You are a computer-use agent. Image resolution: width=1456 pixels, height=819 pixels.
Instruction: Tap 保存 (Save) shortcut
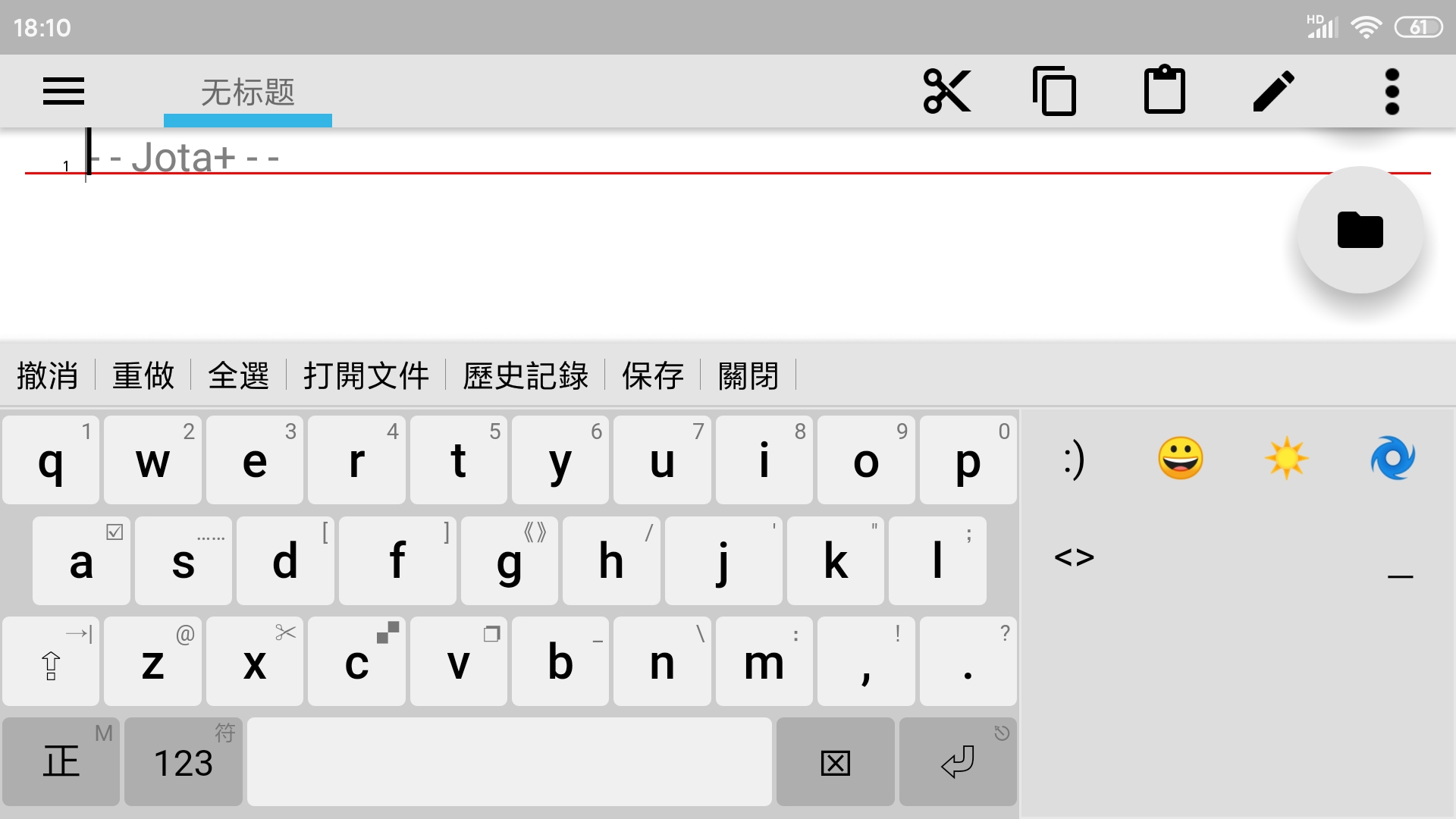click(653, 375)
